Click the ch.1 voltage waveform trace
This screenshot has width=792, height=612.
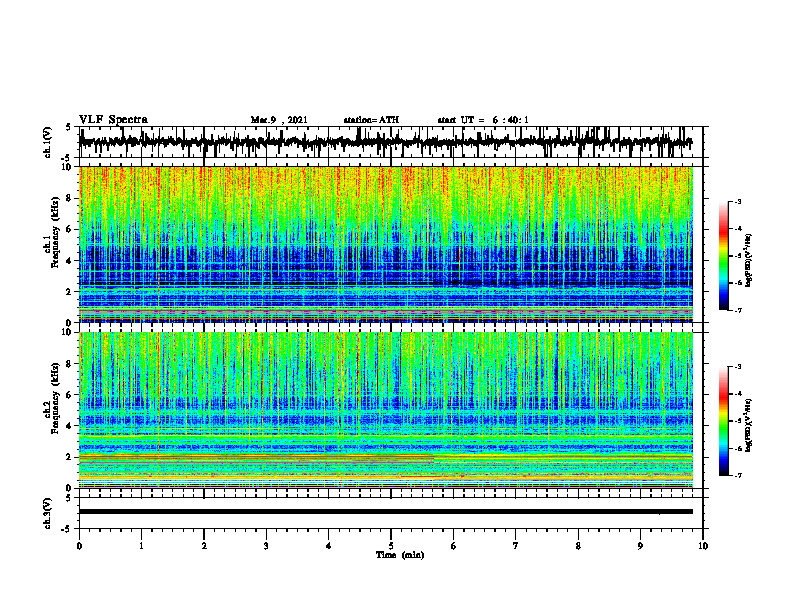tap(385, 142)
